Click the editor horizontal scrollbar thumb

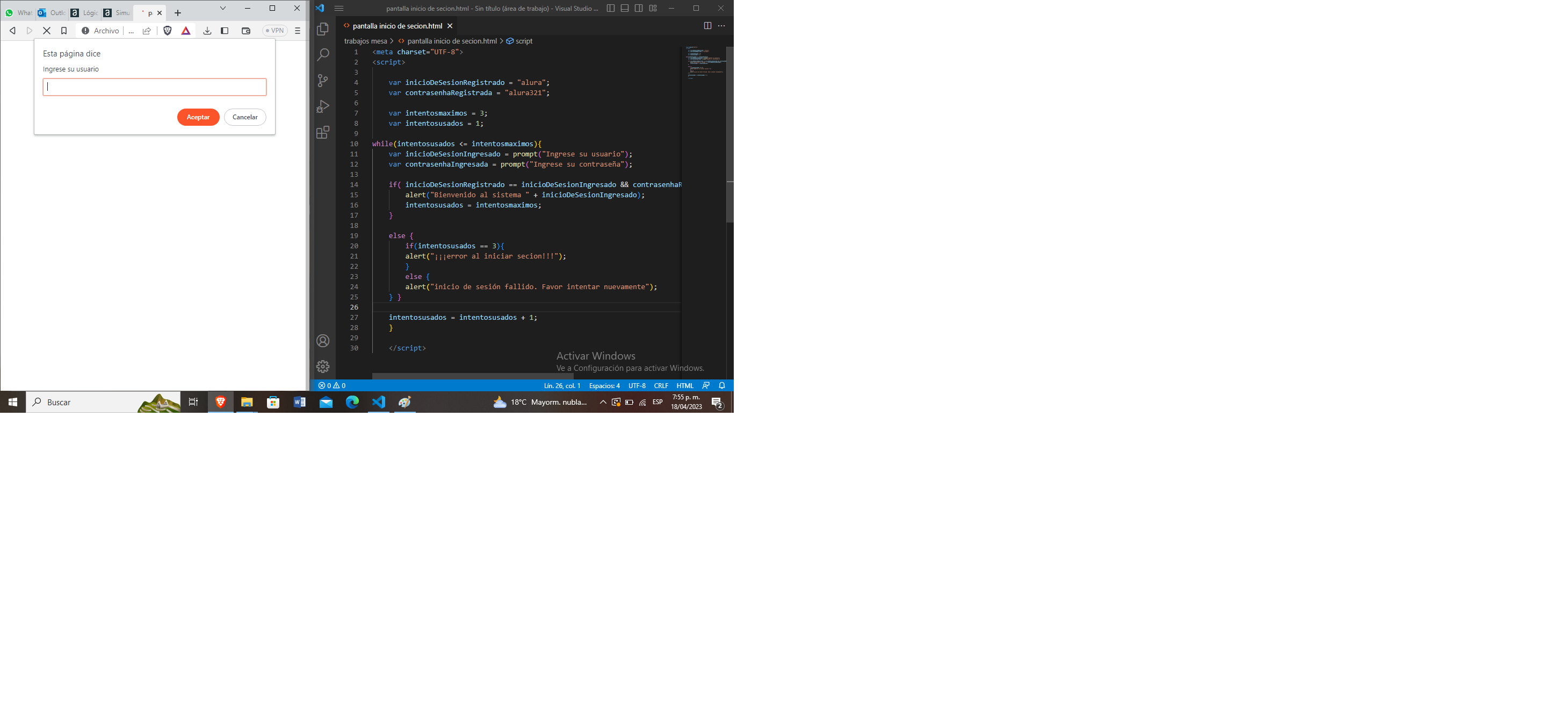[x=472, y=376]
